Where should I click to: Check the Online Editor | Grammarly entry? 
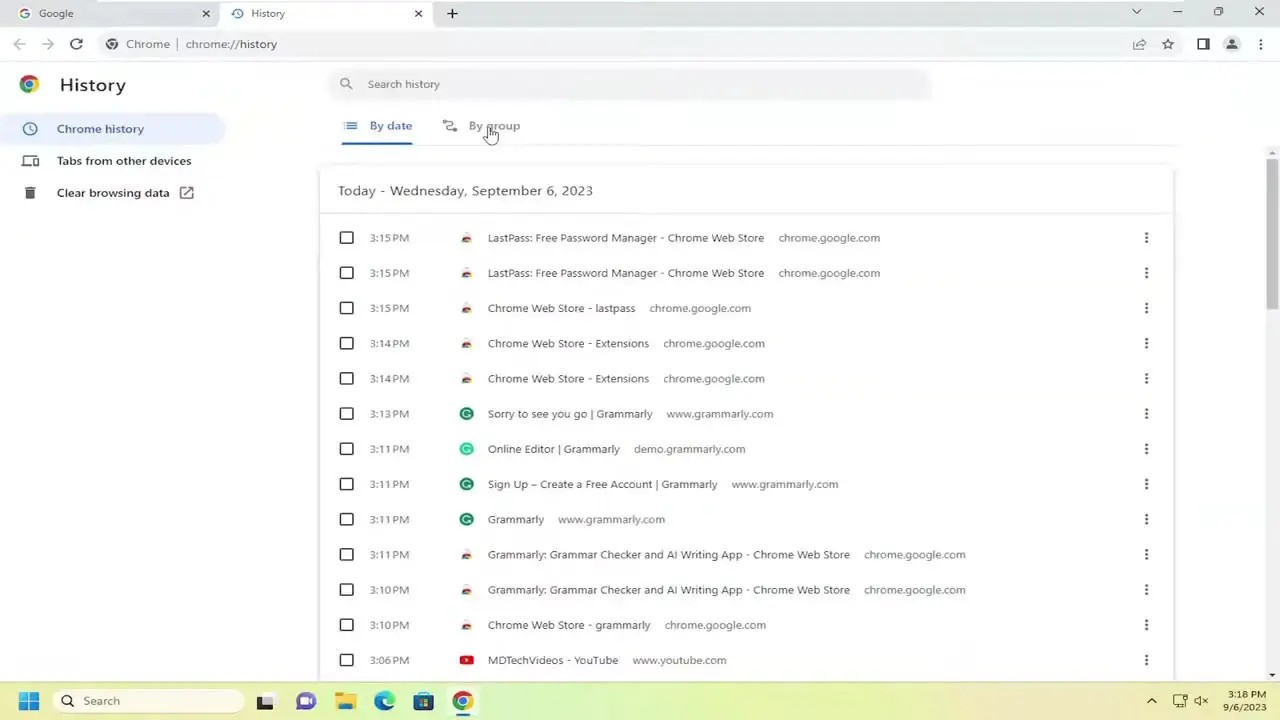tap(346, 449)
